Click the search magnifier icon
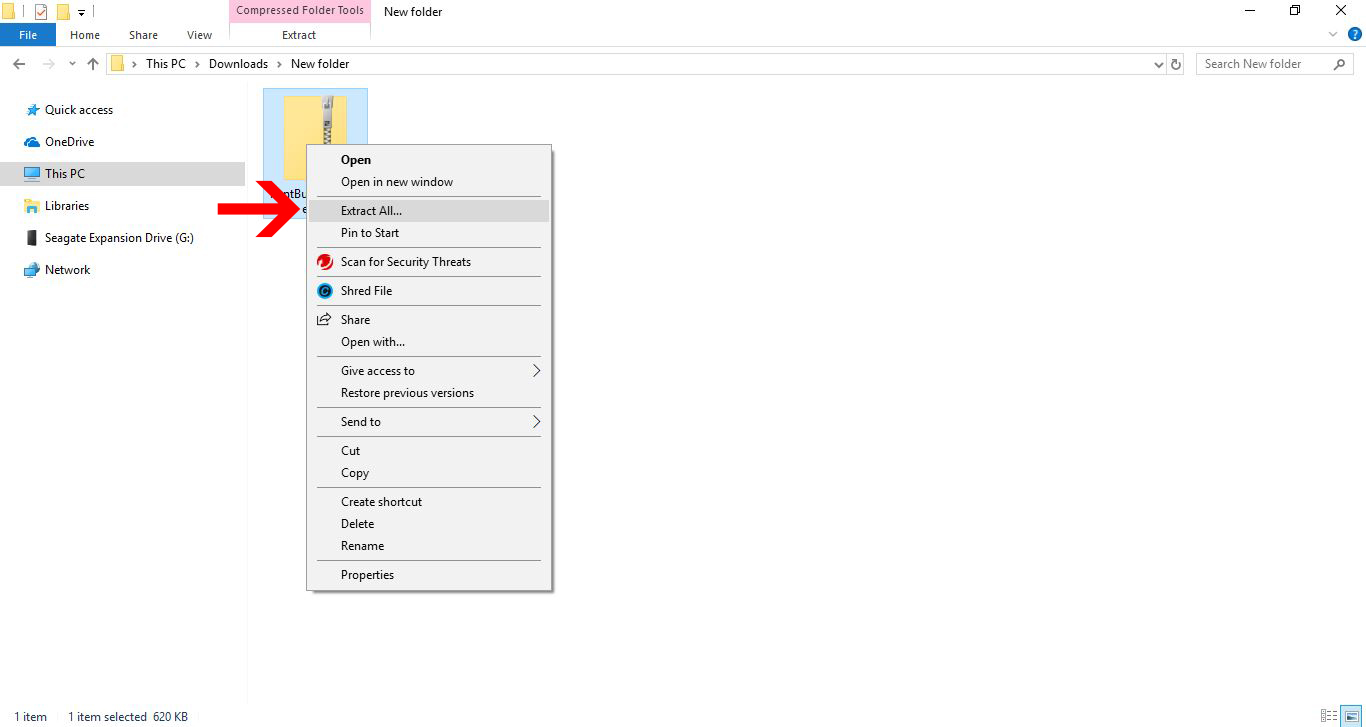This screenshot has width=1366, height=727. click(1340, 64)
